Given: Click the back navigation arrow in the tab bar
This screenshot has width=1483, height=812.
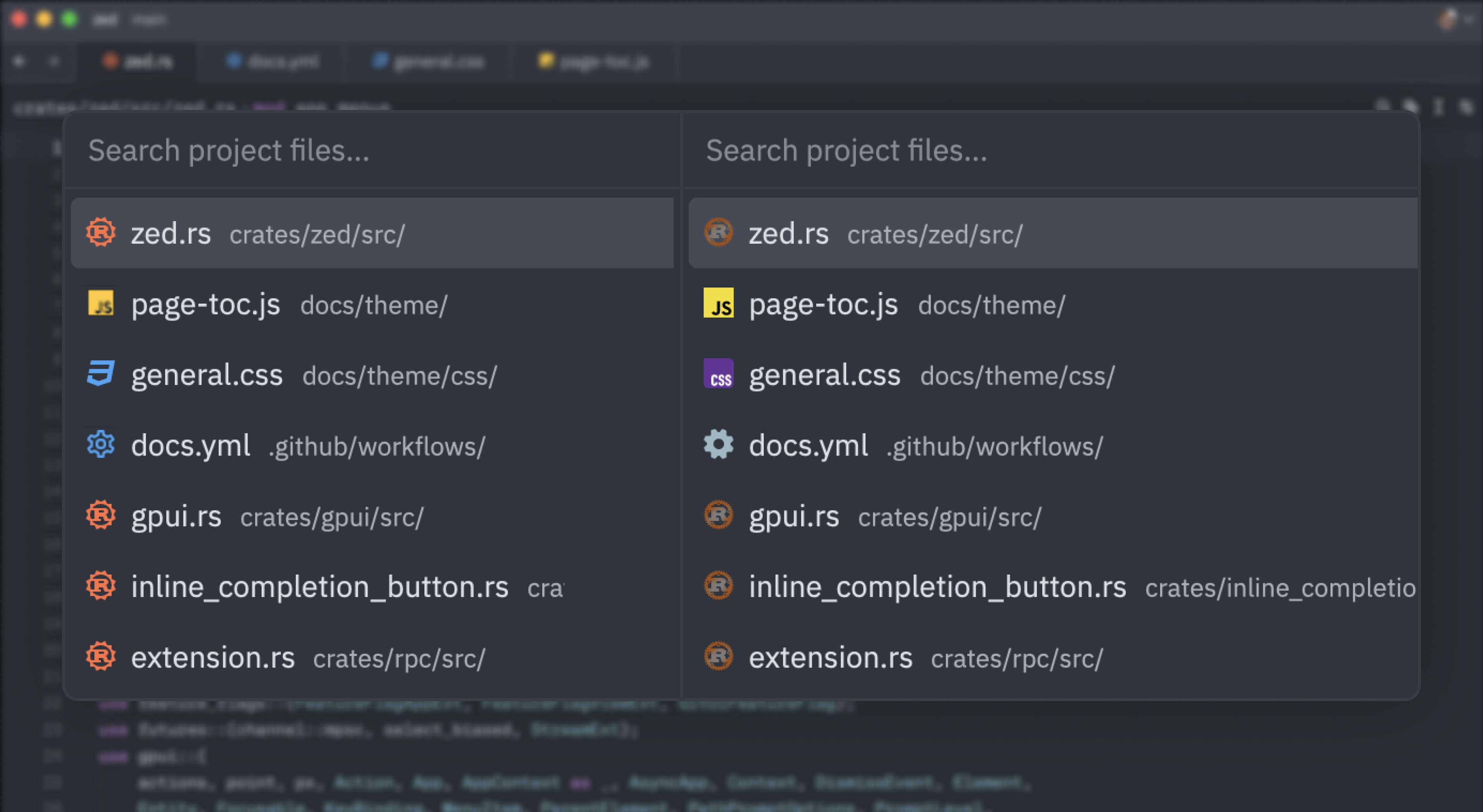Looking at the screenshot, I should point(19,62).
